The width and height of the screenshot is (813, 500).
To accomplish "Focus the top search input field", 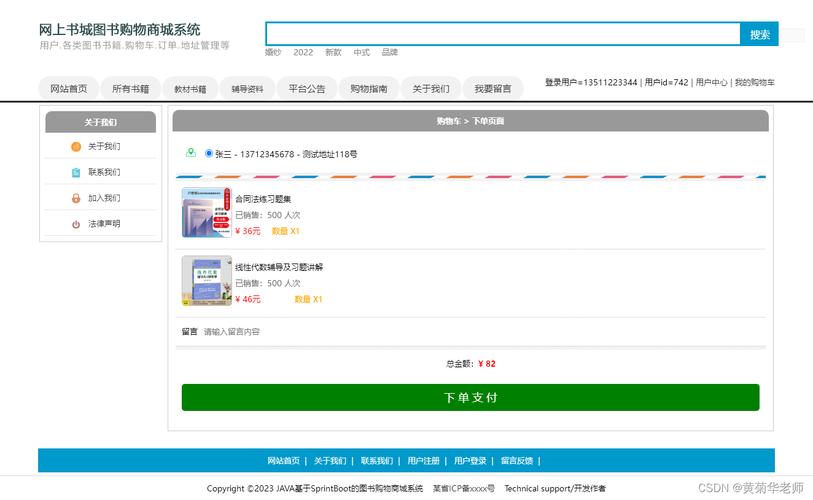I will click(x=503, y=34).
